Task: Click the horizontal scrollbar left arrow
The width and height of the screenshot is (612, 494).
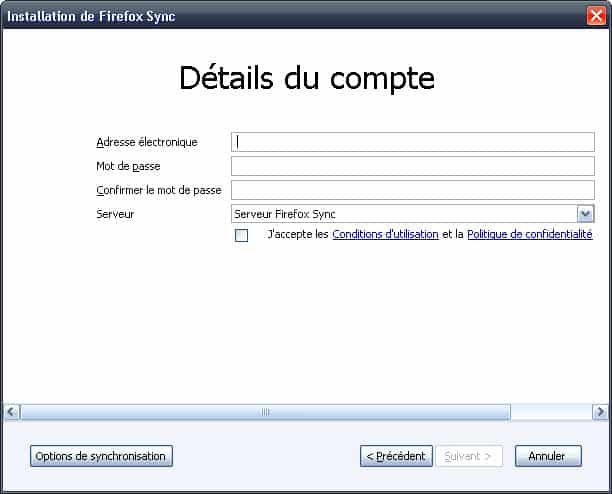Action: click(11, 412)
